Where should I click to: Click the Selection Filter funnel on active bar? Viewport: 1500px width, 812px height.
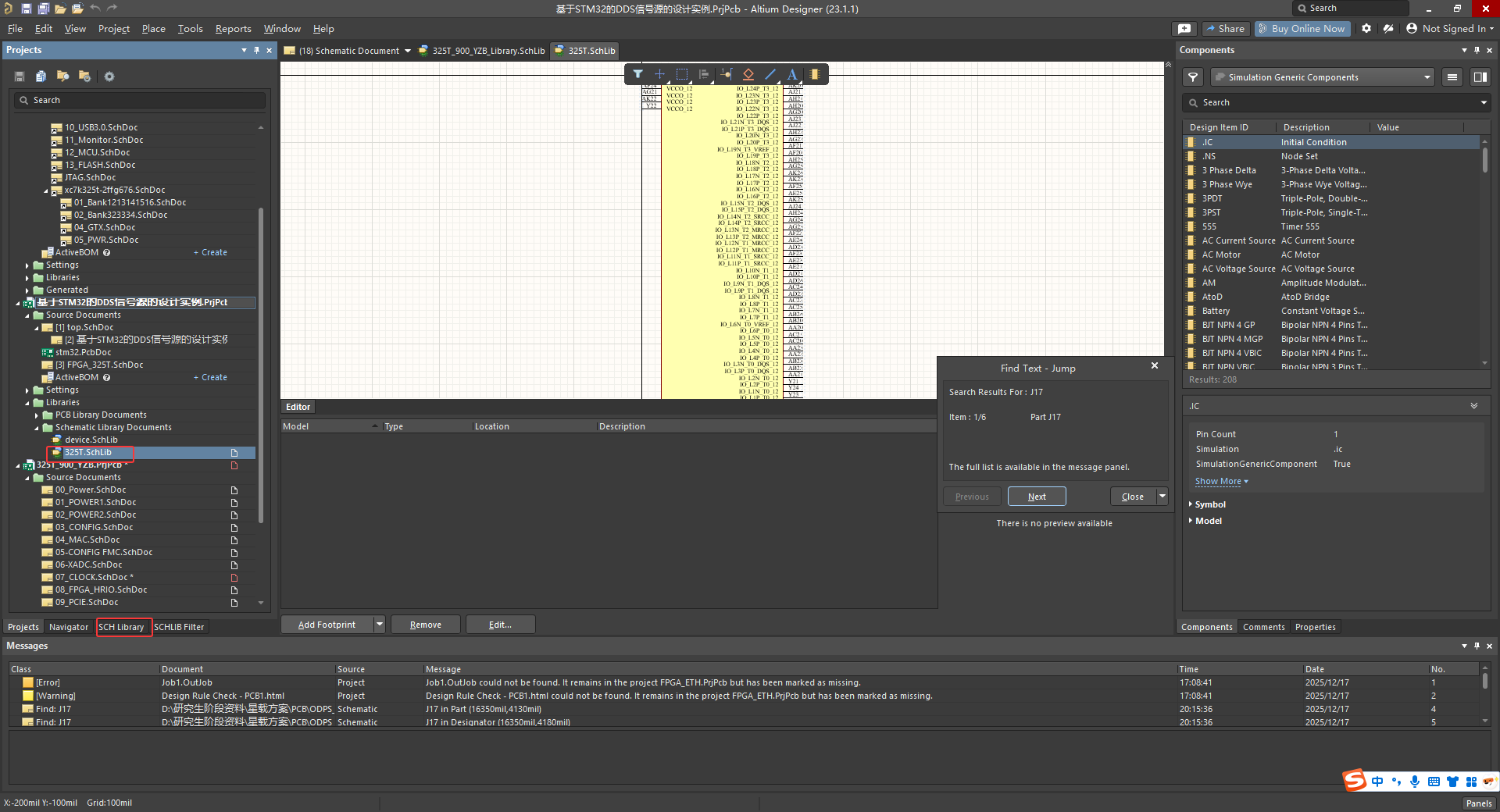click(x=637, y=74)
